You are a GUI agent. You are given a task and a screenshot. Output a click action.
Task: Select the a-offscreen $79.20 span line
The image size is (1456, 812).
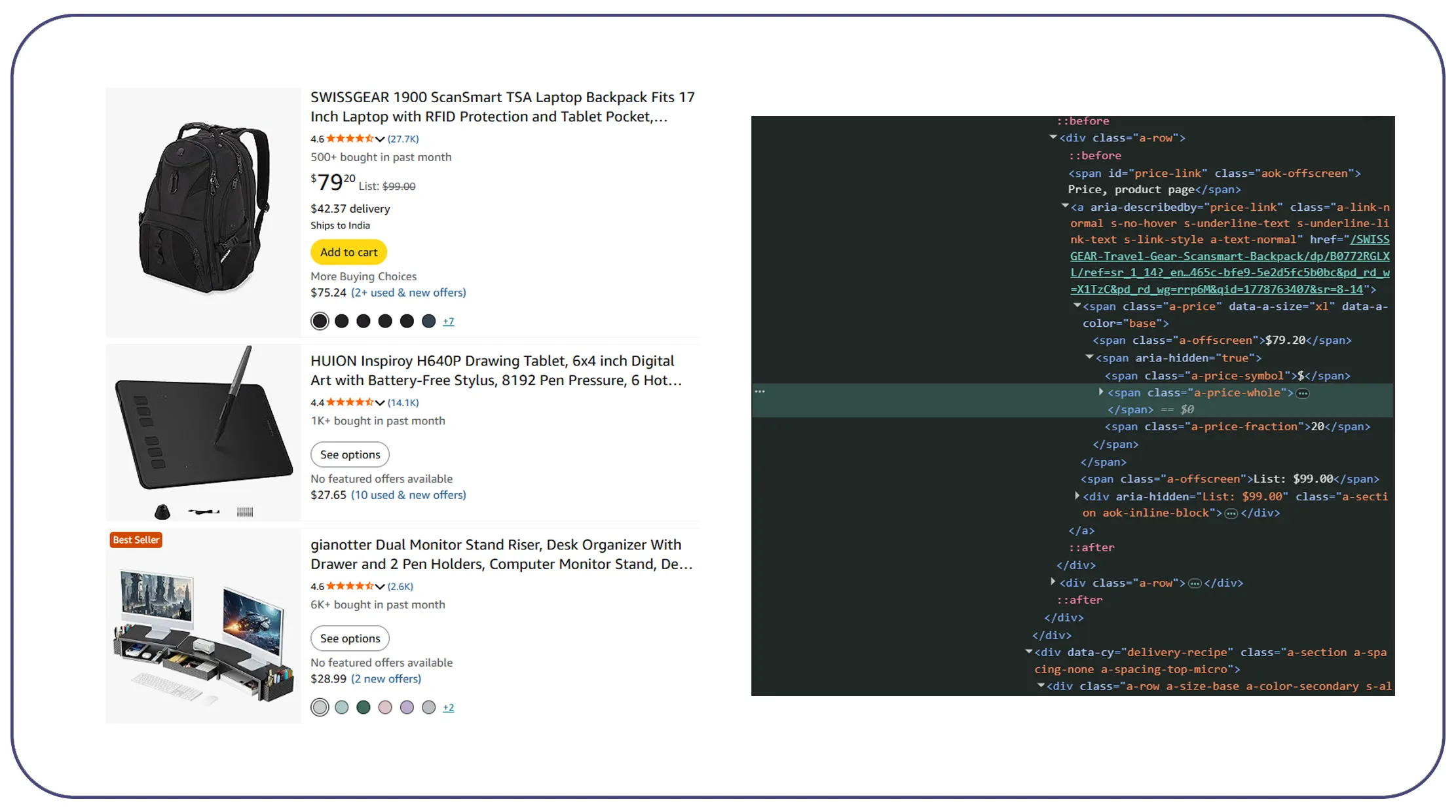1222,341
